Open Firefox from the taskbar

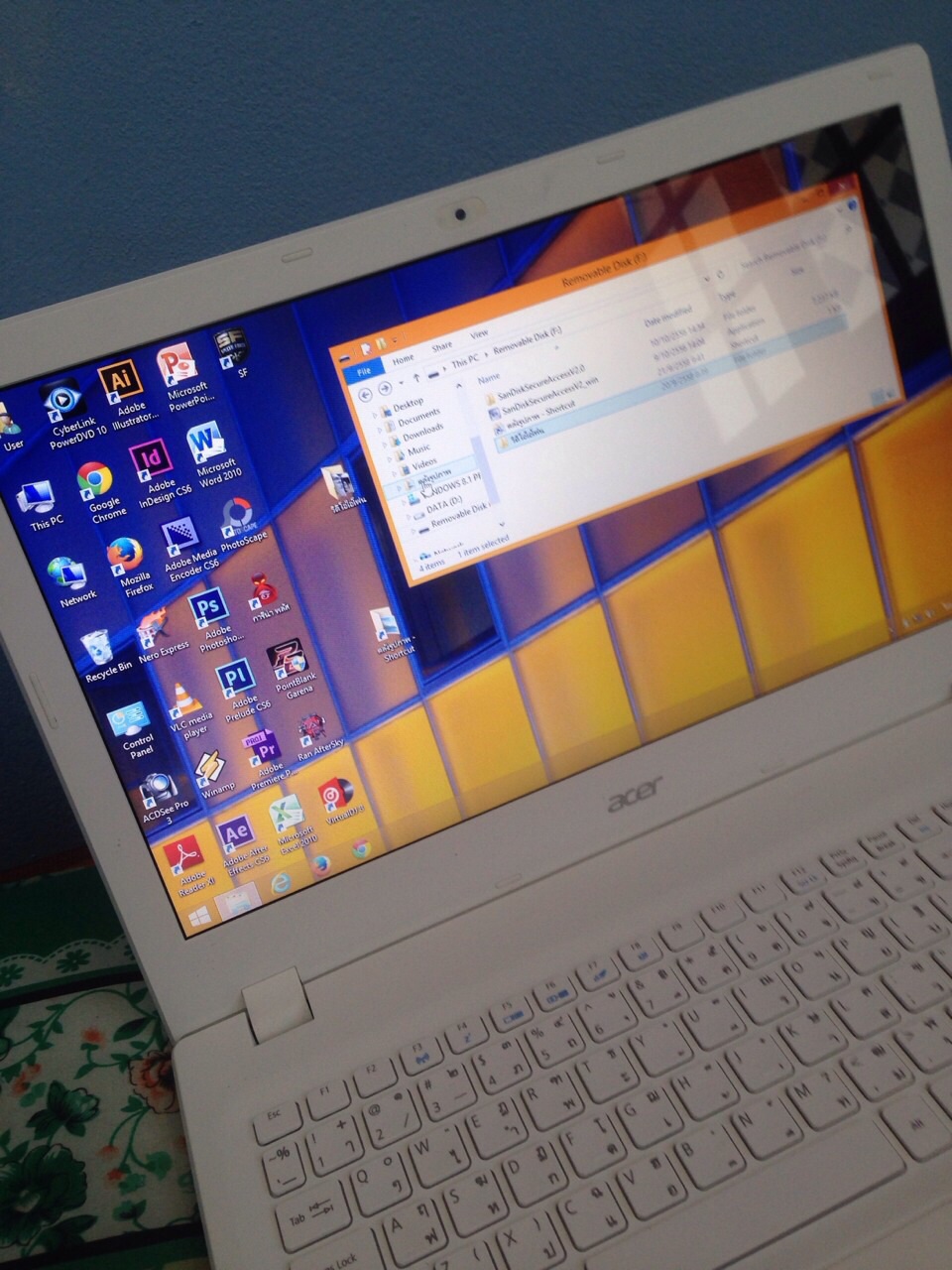pos(321,865)
